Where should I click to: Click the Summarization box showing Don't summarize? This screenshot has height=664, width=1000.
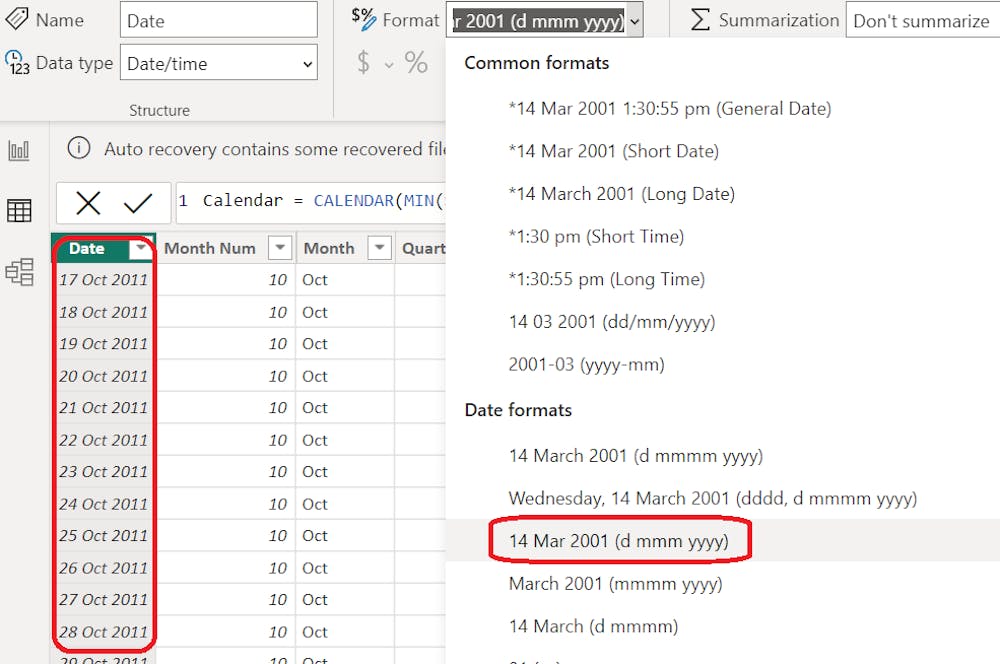coord(921,20)
